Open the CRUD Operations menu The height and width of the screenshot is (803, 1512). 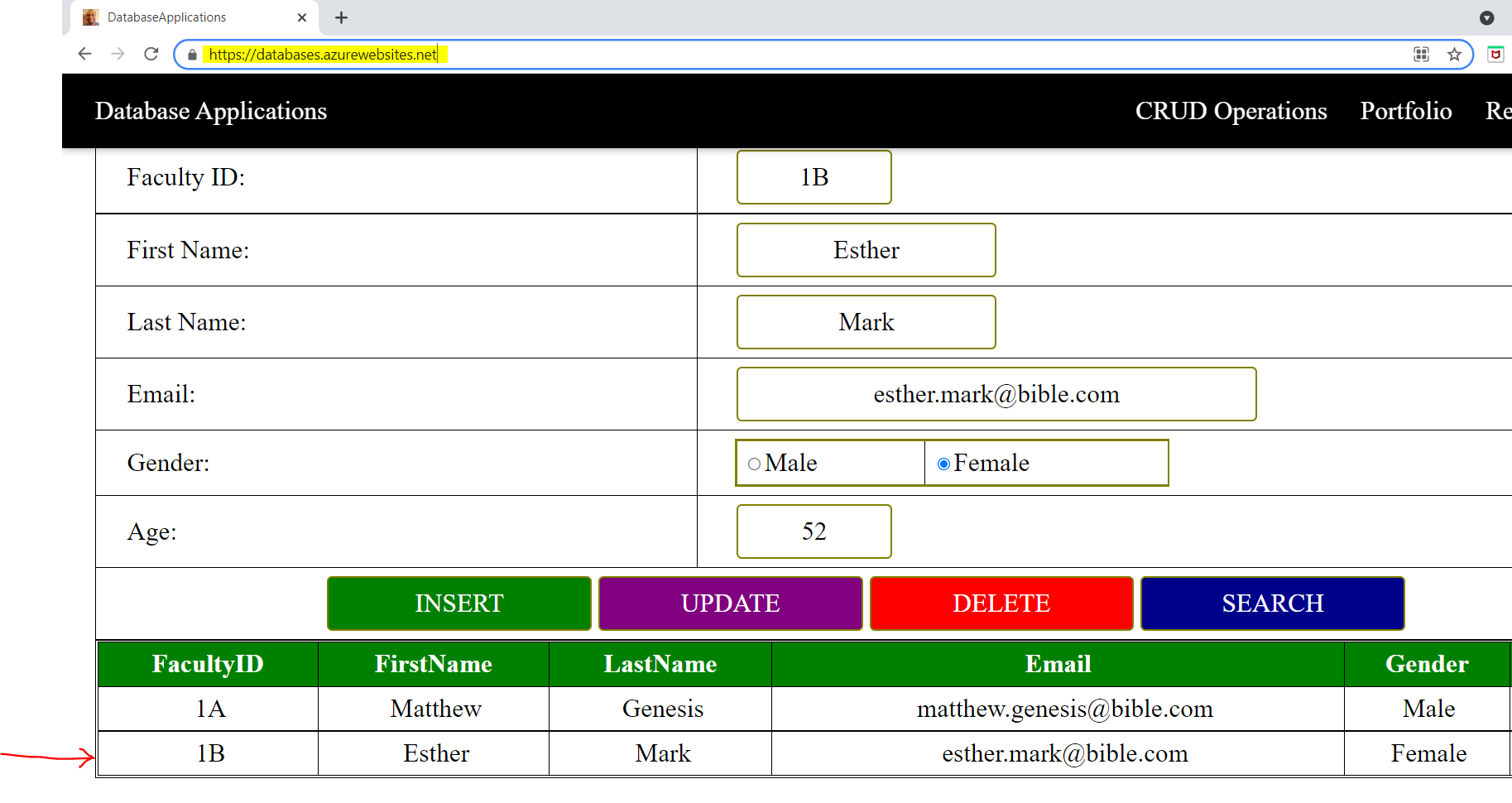1231,111
